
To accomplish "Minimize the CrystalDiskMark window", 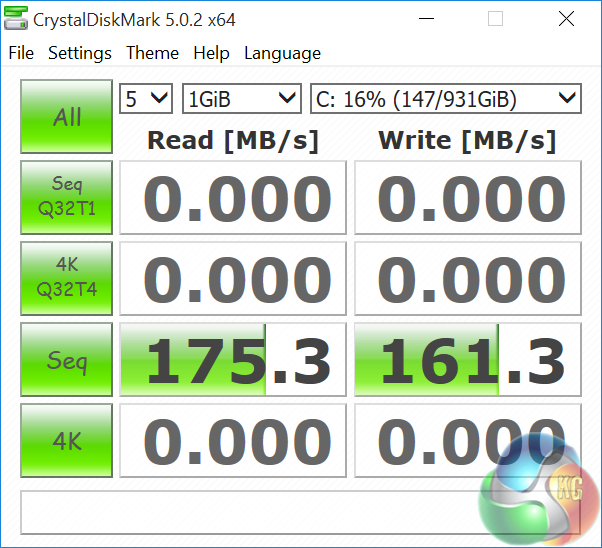I will coord(426,18).
